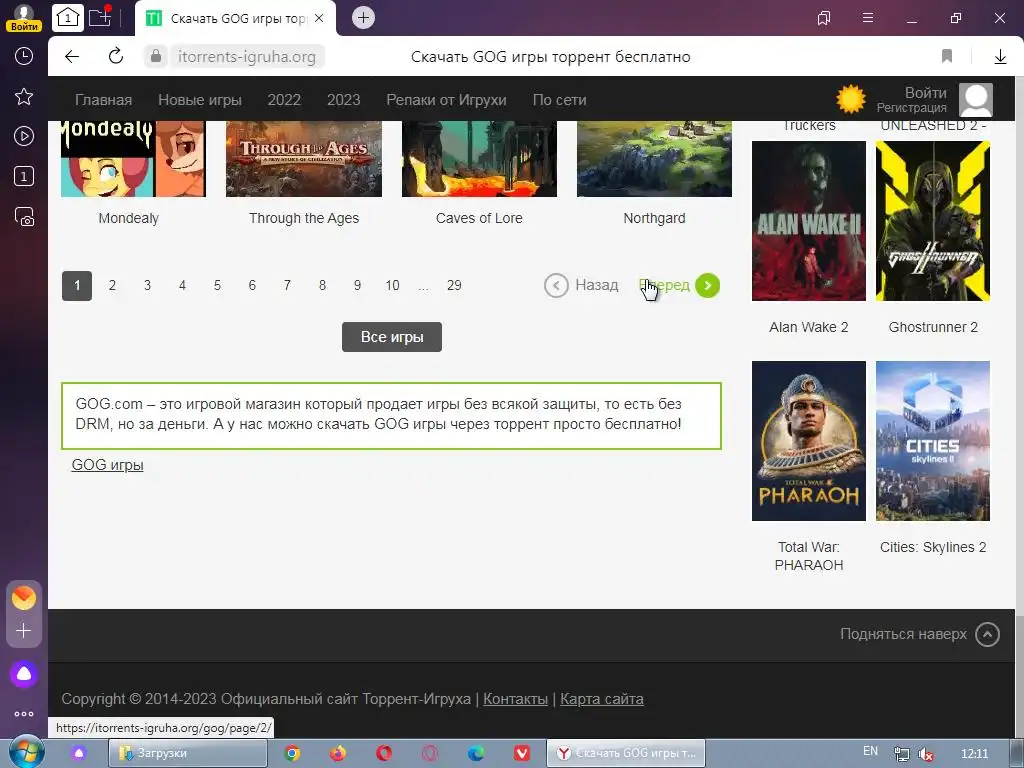Viewport: 1024px width, 768px height.
Task: Go to last page 29
Action: 454,285
